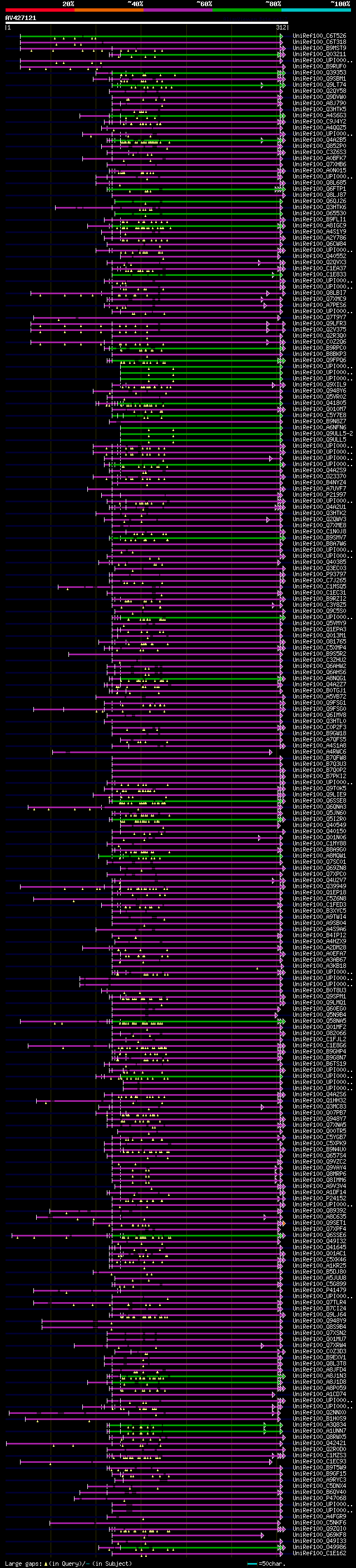
Task: Select UniRef100_Q4A2B5 in the hit list
Action: click(319, 141)
